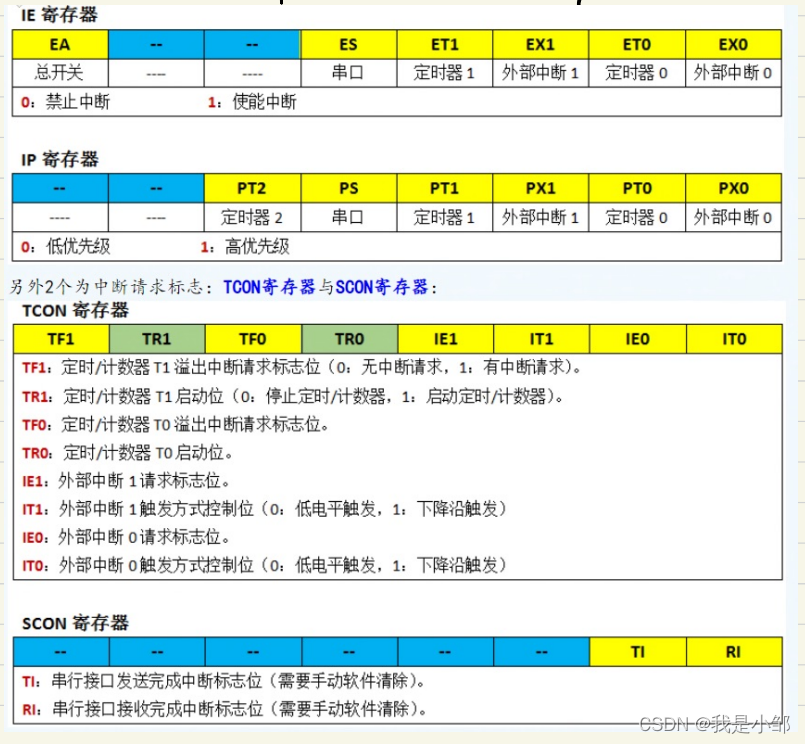Click the ET0 header cell
This screenshot has width=805, height=744.
click(637, 45)
